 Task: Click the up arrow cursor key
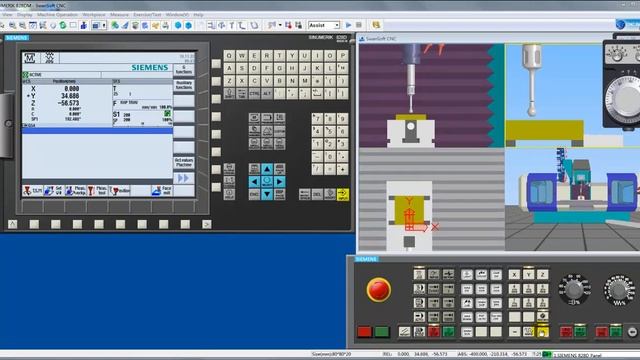point(267,169)
